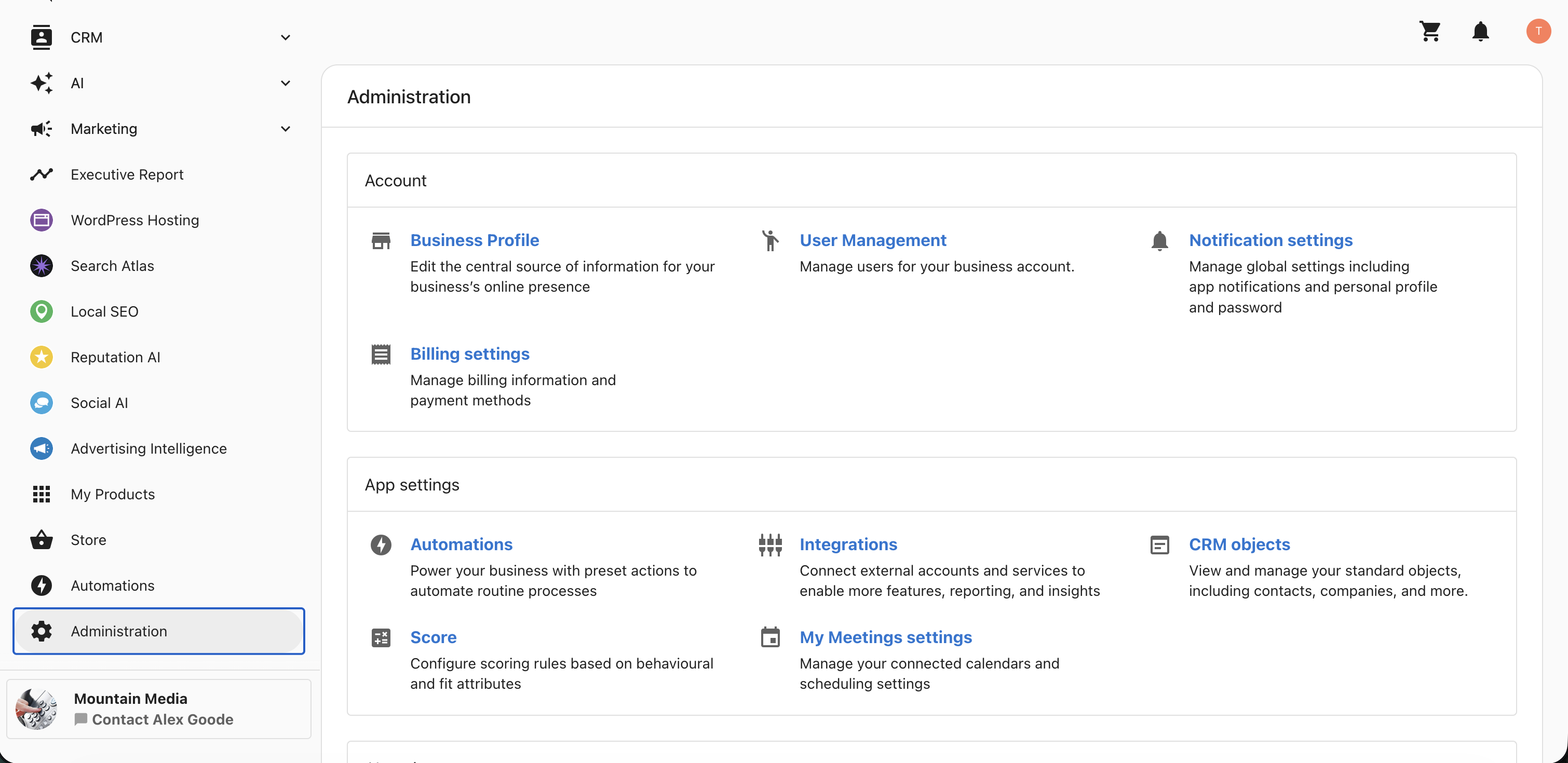Expand the AI menu chevron

pos(286,83)
